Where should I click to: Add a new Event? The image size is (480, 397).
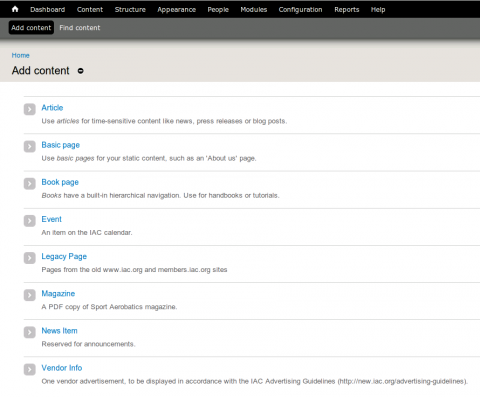(x=52, y=219)
